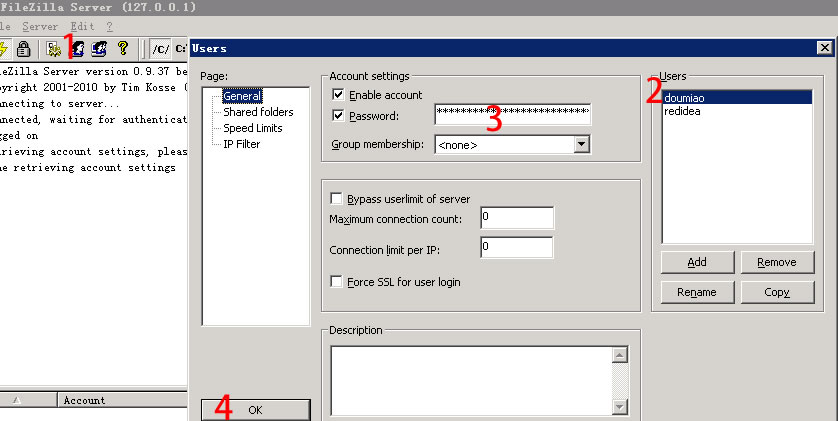Click into the masked password field
The height and width of the screenshot is (421, 838).
(513, 114)
